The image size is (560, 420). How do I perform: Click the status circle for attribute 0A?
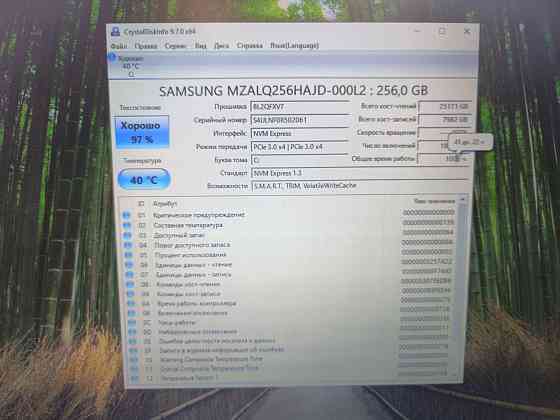131,304
